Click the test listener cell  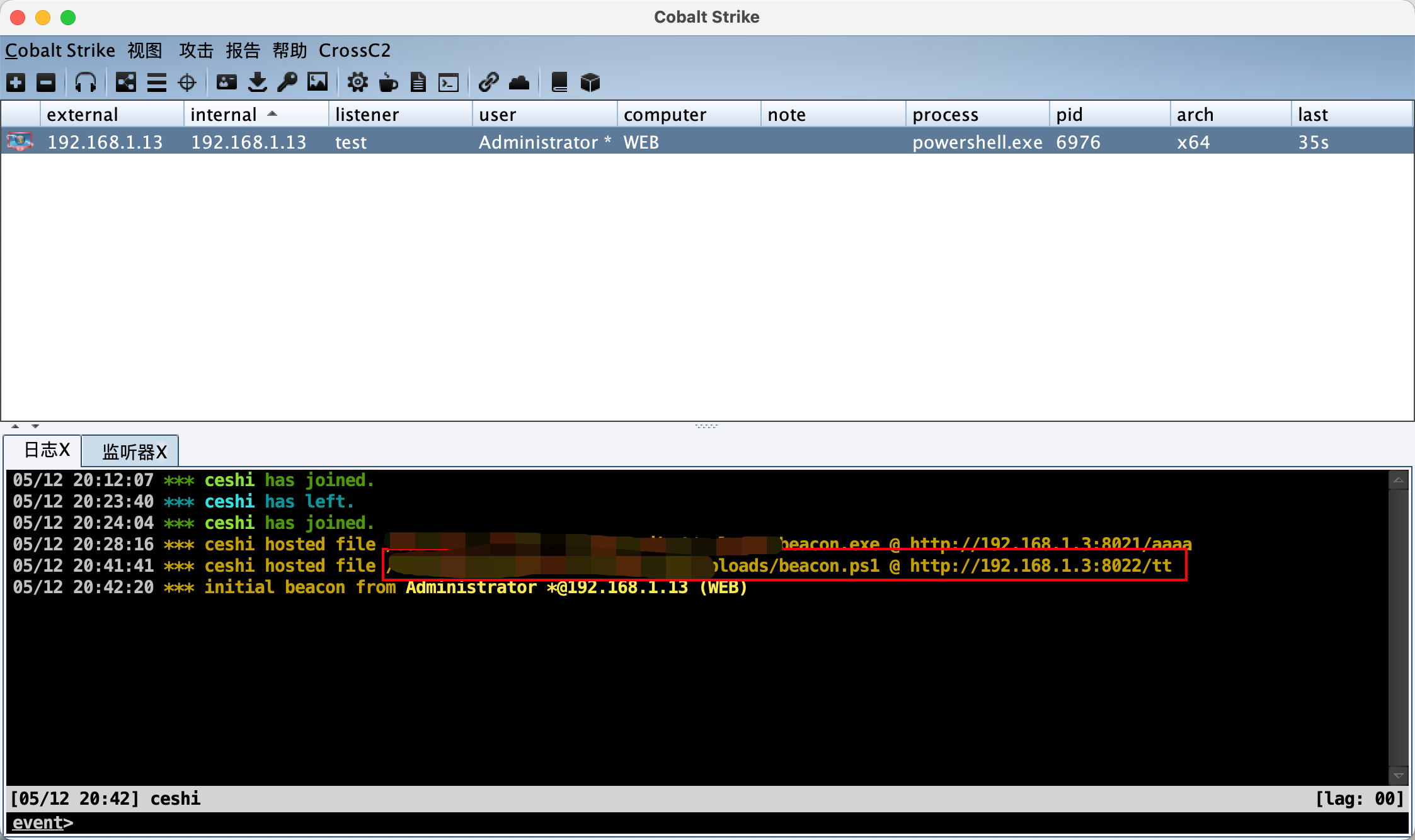click(401, 142)
